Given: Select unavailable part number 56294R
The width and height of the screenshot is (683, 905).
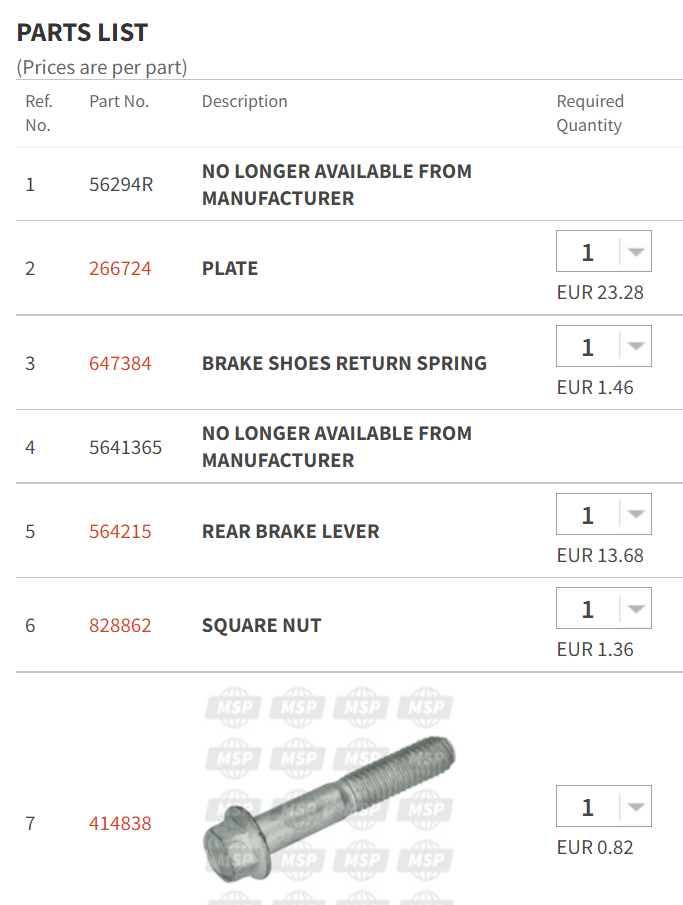Looking at the screenshot, I should point(121,184).
